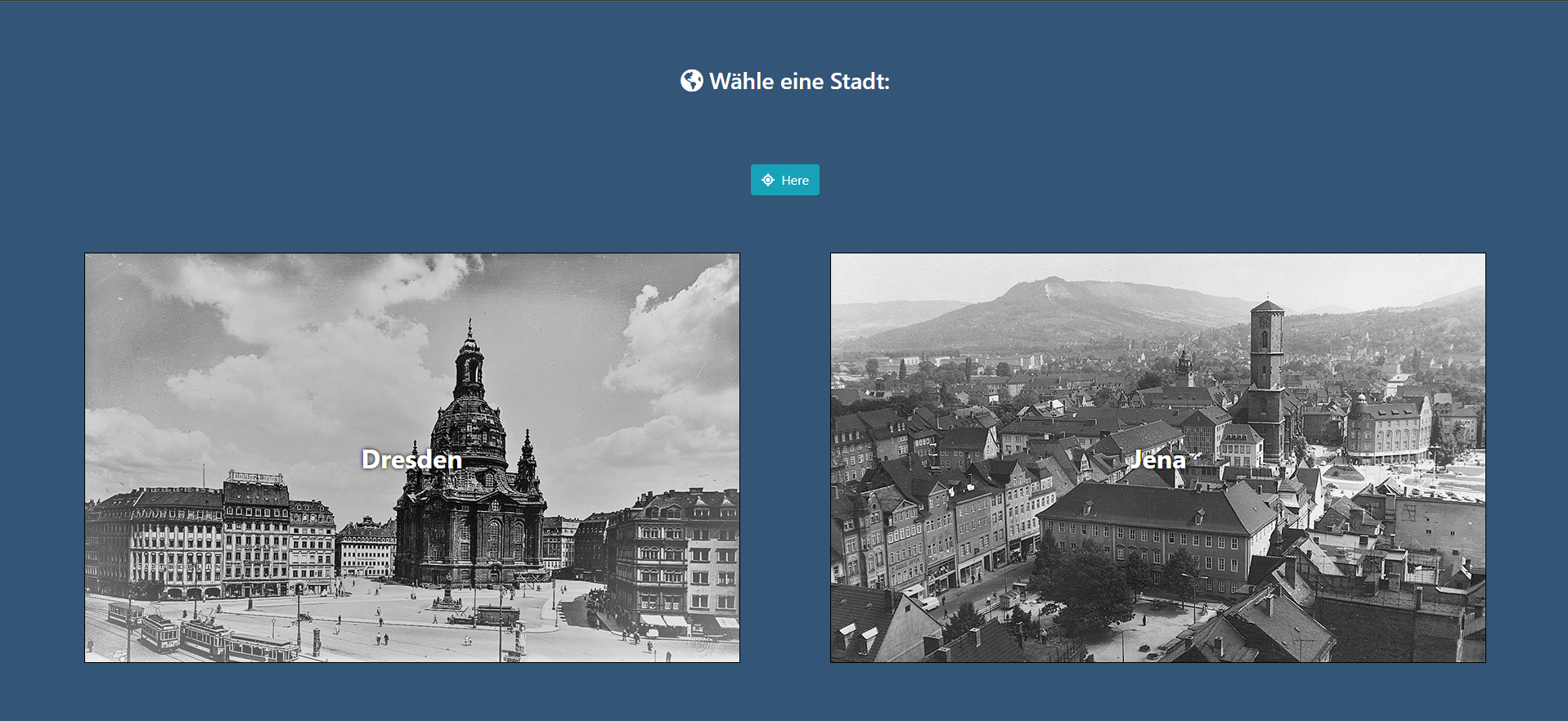Click the globe icon beside the heading
The image size is (1568, 721).
tap(691, 81)
